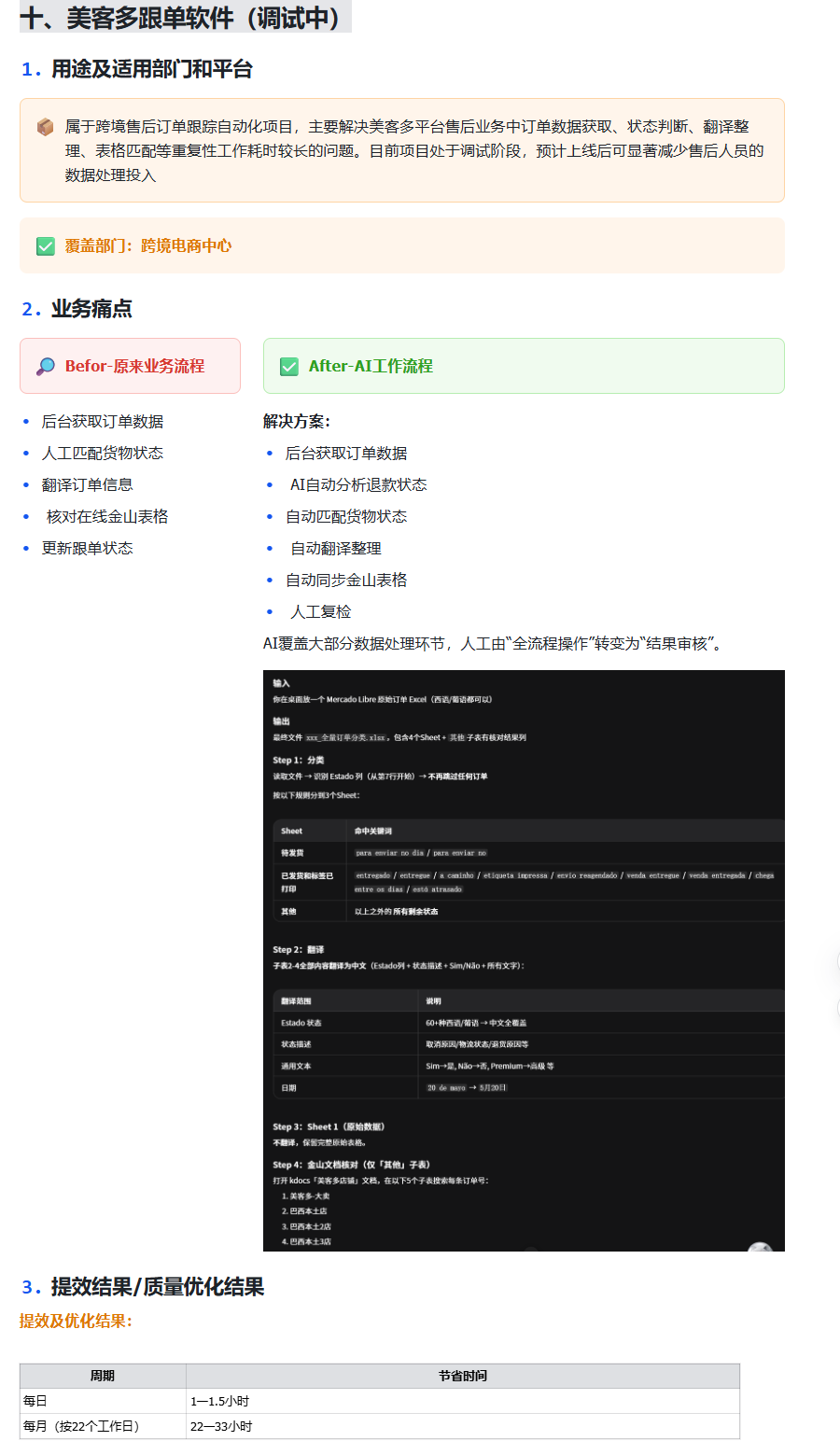Viewport: 840px width, 1441px height.
Task: Click heading 提效结果/质量优化结果
Action: click(158, 1287)
